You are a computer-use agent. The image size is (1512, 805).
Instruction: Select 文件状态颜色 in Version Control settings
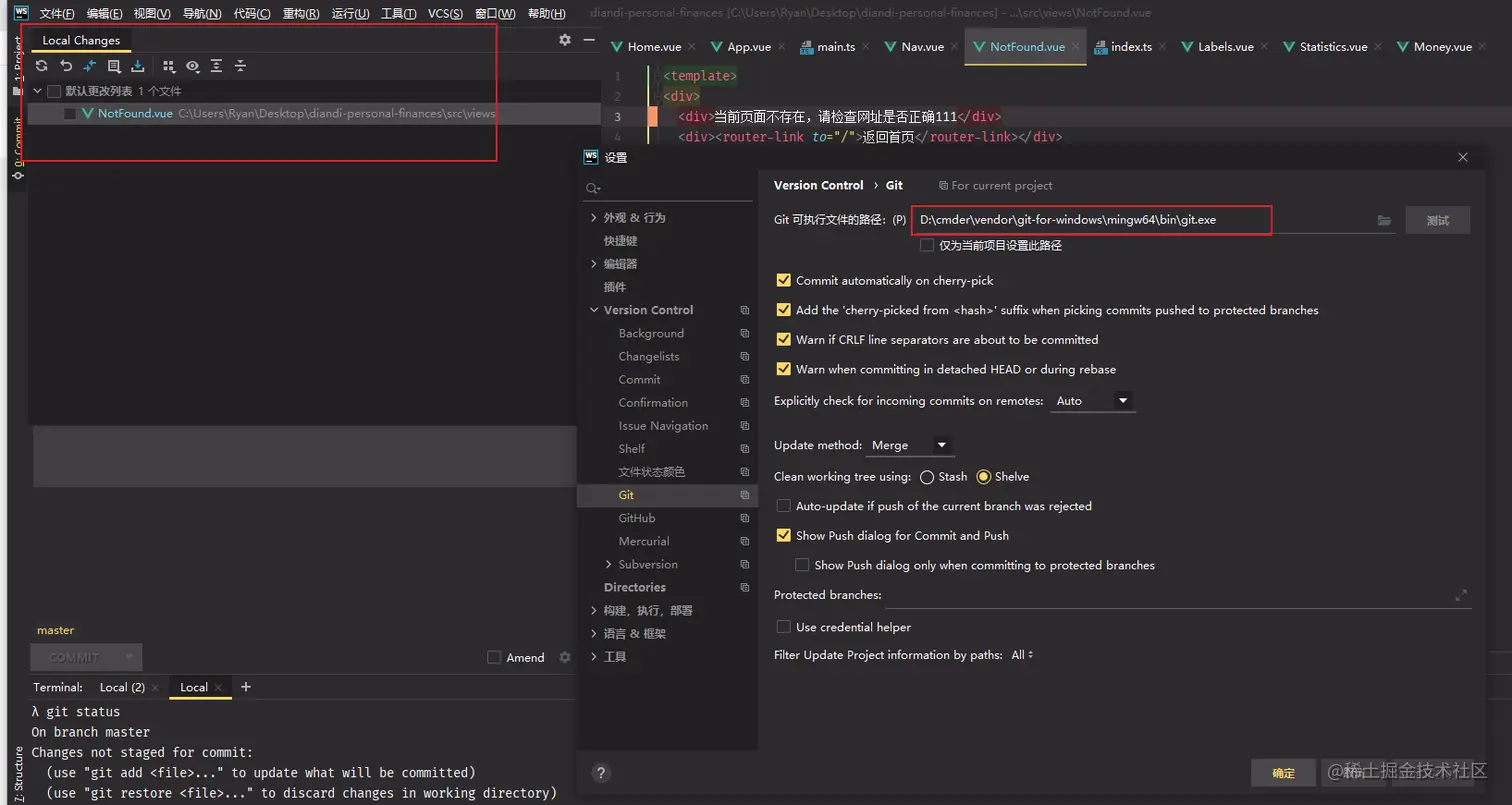coord(652,471)
